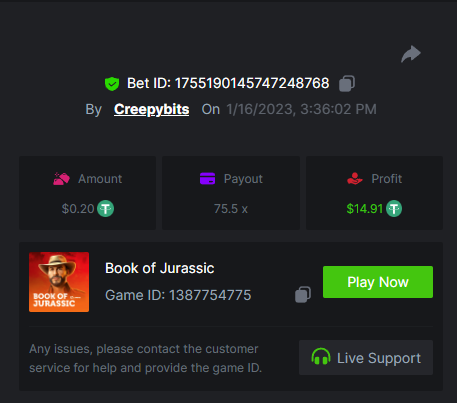Click the green headphones support icon

pos(321,357)
